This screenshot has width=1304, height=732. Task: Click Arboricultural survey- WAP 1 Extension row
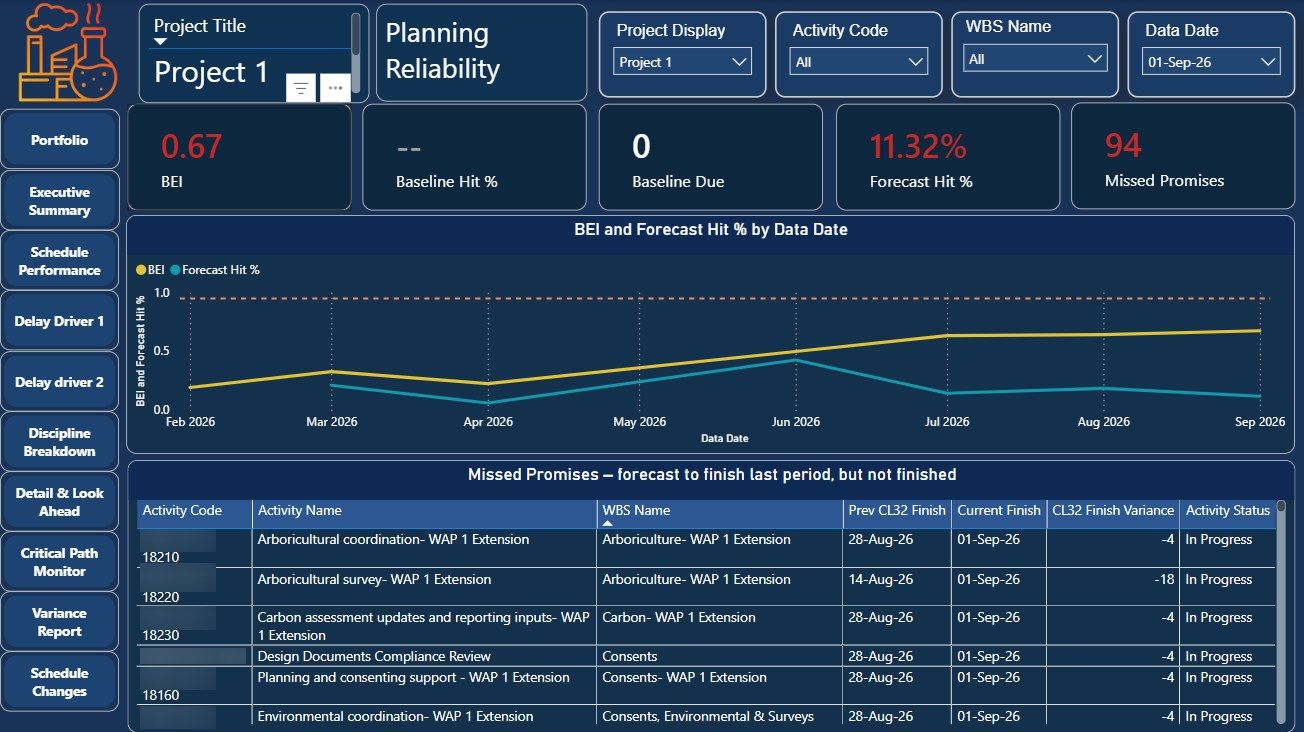pyautogui.click(x=707, y=587)
